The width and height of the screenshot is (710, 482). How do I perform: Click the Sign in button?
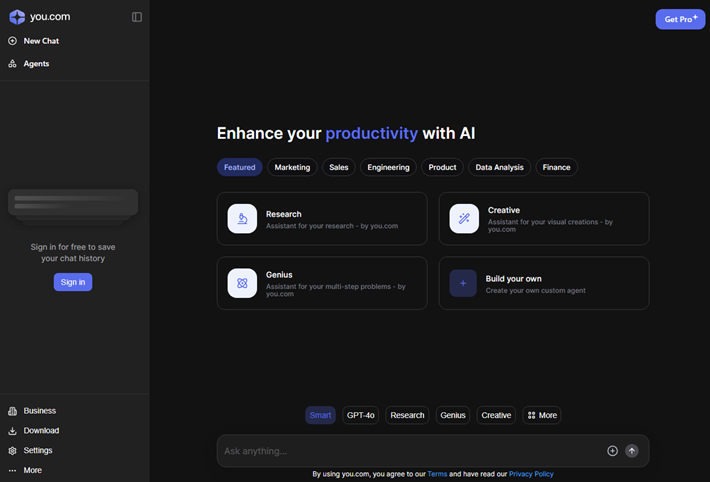(73, 282)
